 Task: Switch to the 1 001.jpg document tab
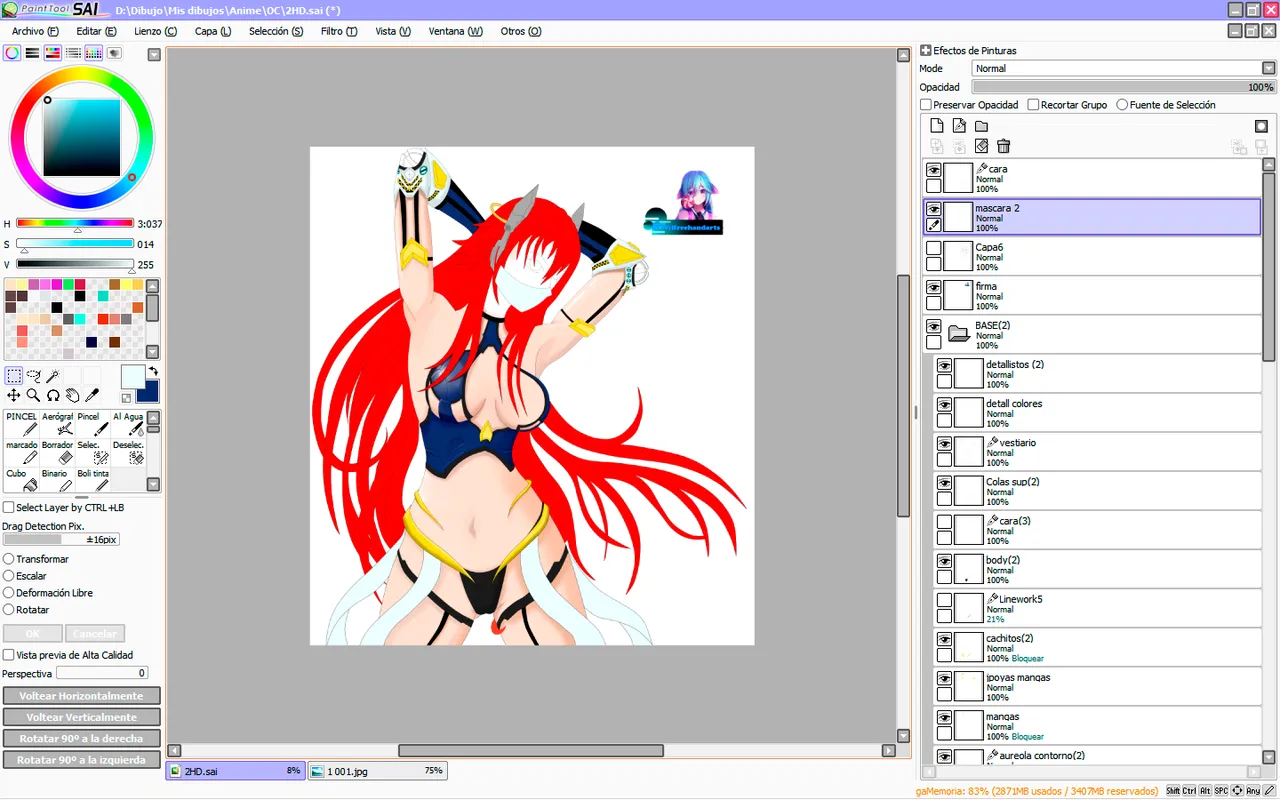pyautogui.click(x=377, y=771)
